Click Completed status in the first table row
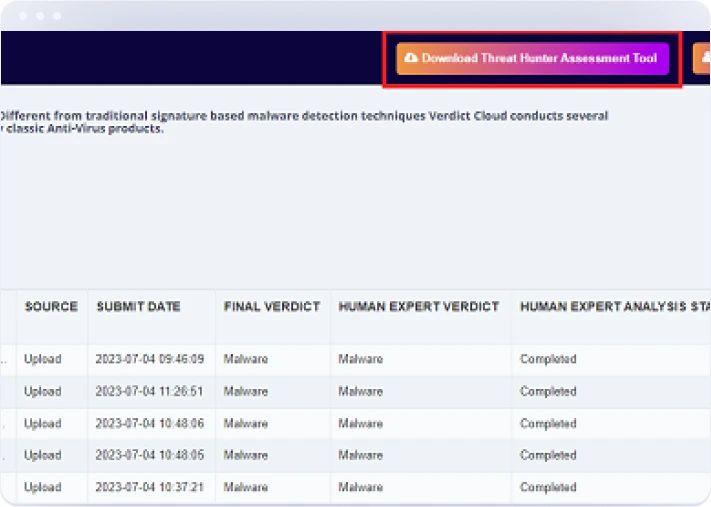This screenshot has height=507, width=711. pos(548,359)
